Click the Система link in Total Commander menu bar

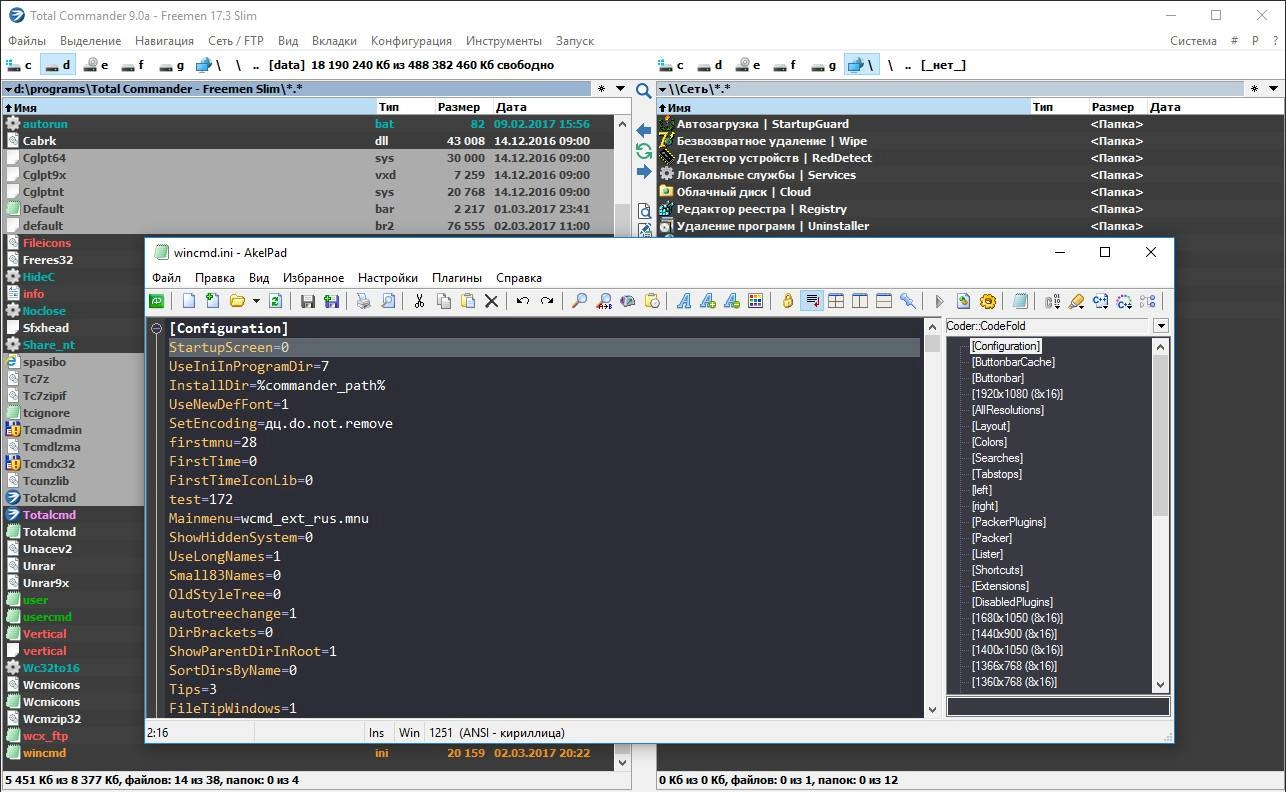tap(1193, 41)
